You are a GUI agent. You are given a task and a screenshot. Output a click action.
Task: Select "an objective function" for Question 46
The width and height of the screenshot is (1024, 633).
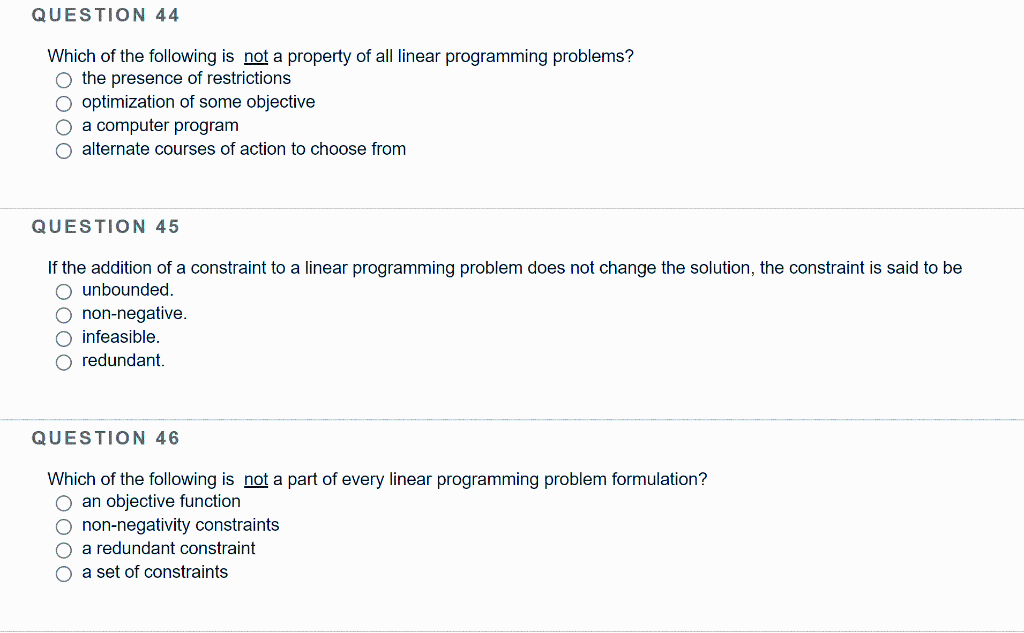tap(63, 503)
